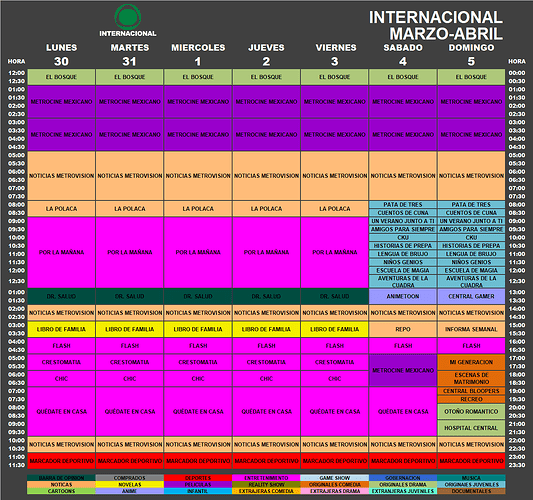Viewport: 533px width, 500px height.
Task: Click Marcador Deportivo on Wednesday
Action: tap(198, 461)
